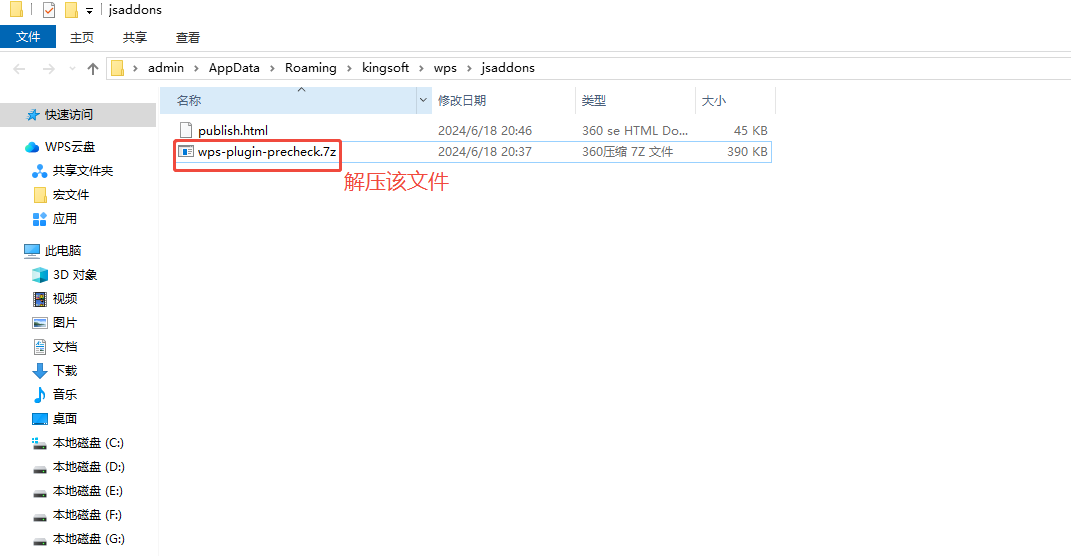Viewport: 1071px width, 556px height.
Task: Click the 应用 grid icon
Action: (x=40, y=219)
